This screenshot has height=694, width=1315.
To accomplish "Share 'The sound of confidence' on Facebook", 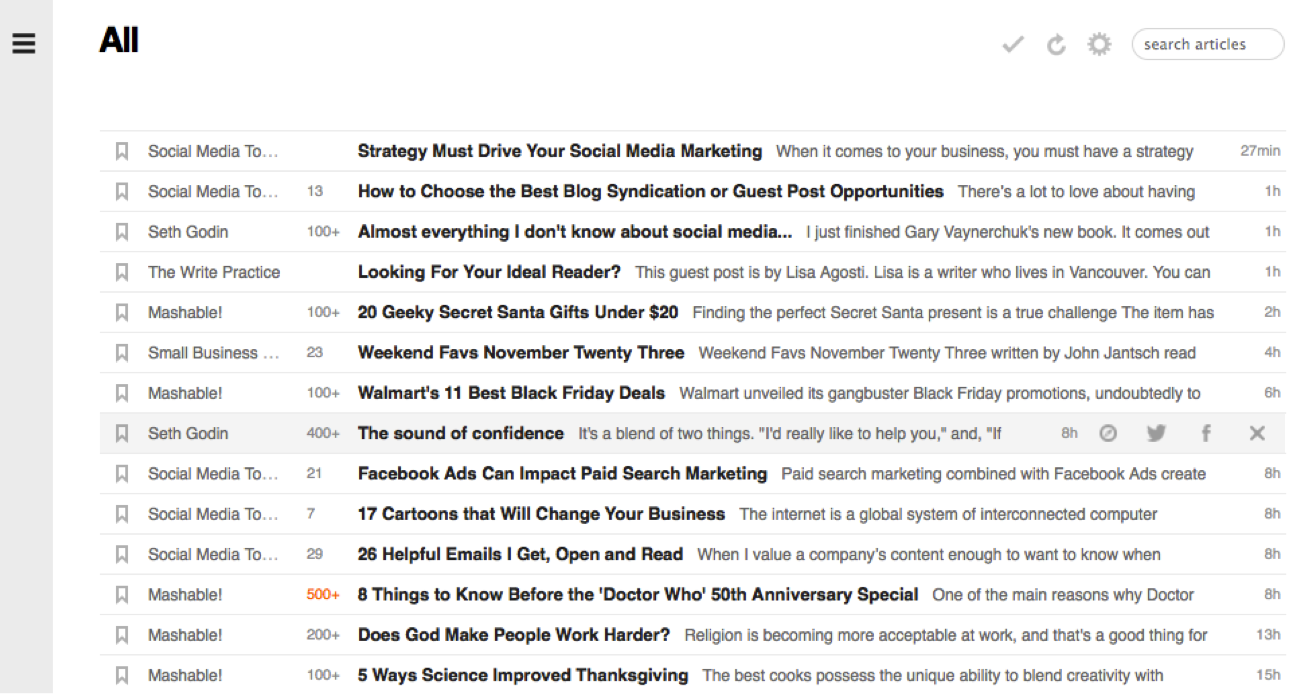I will coord(1206,433).
